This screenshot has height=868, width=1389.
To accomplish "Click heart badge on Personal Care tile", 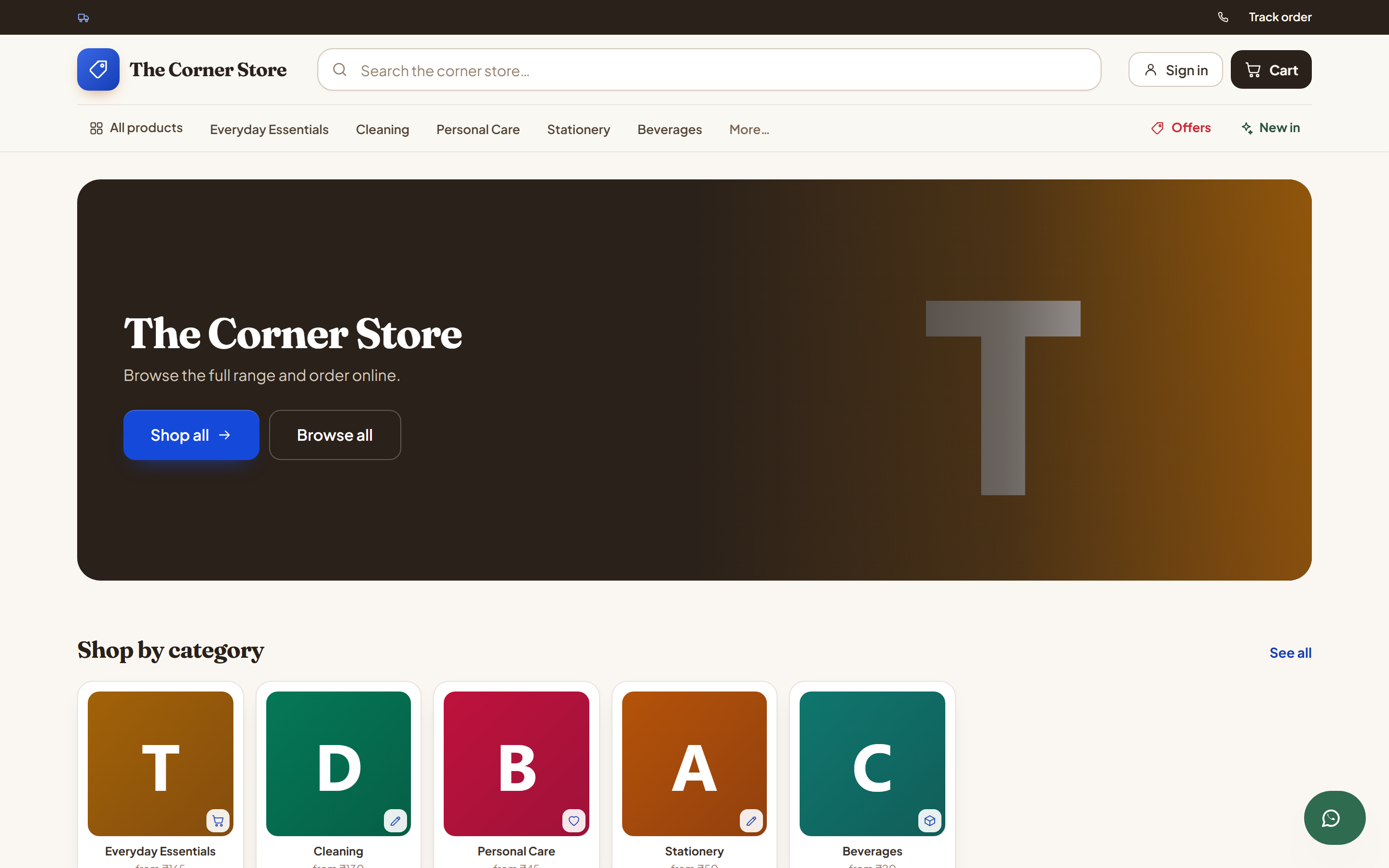I will tap(574, 820).
